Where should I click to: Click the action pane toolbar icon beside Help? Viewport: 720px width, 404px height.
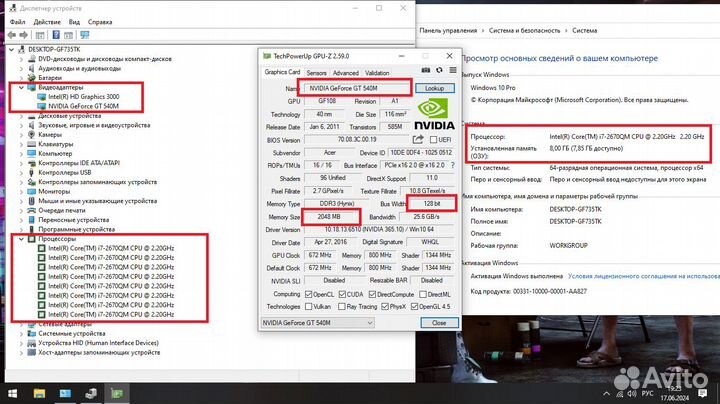(x=68, y=35)
